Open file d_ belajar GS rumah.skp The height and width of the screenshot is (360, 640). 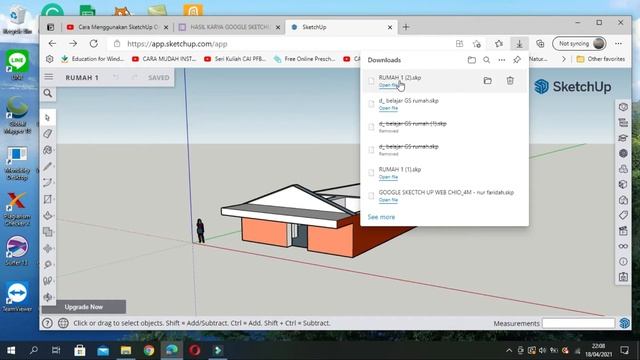coord(388,108)
